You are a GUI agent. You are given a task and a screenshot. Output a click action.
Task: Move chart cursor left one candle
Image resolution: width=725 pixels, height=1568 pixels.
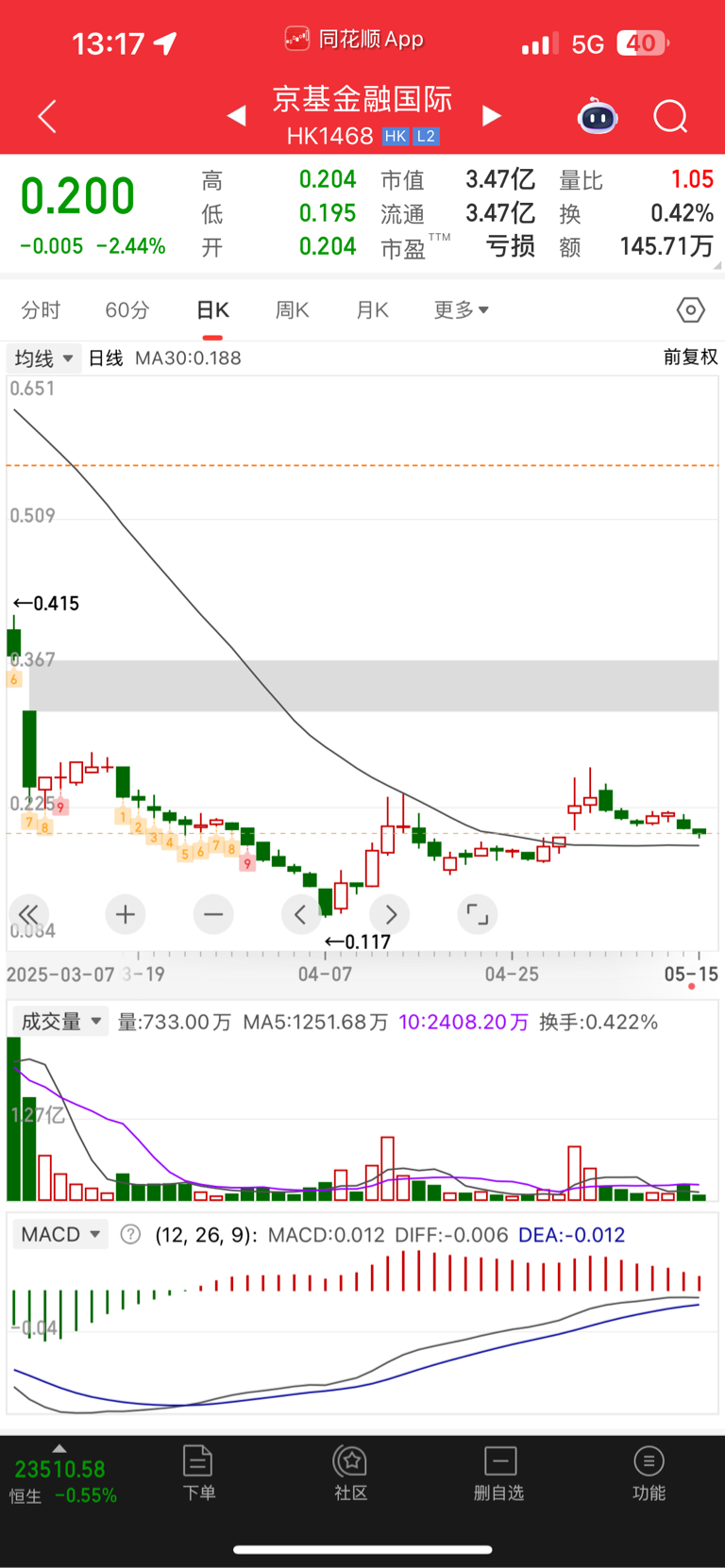301,914
